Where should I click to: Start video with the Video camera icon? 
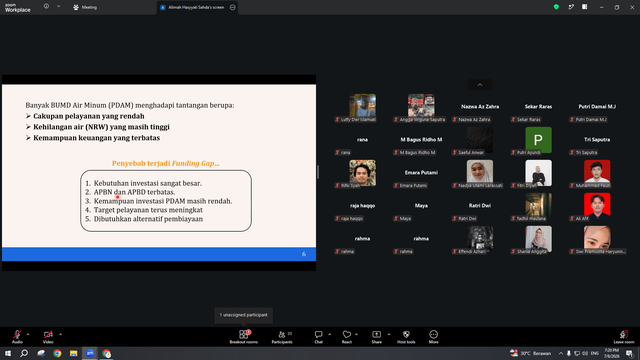pos(48,334)
